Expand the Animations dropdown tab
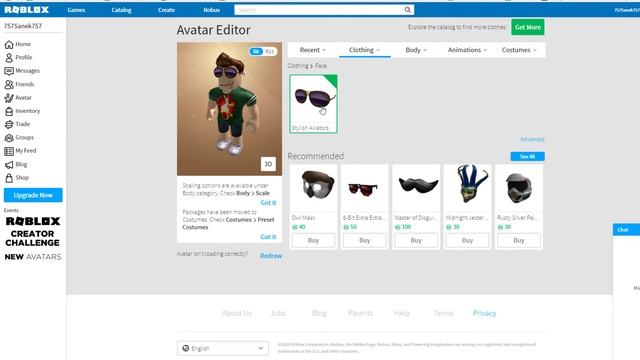640x360 pixels. pyautogui.click(x=467, y=50)
